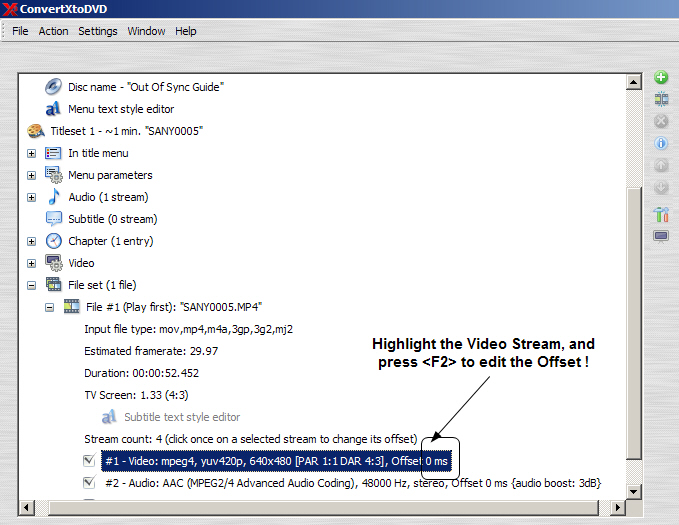
Task: Click the Menu parameters gear icon
Action: [x=54, y=175]
